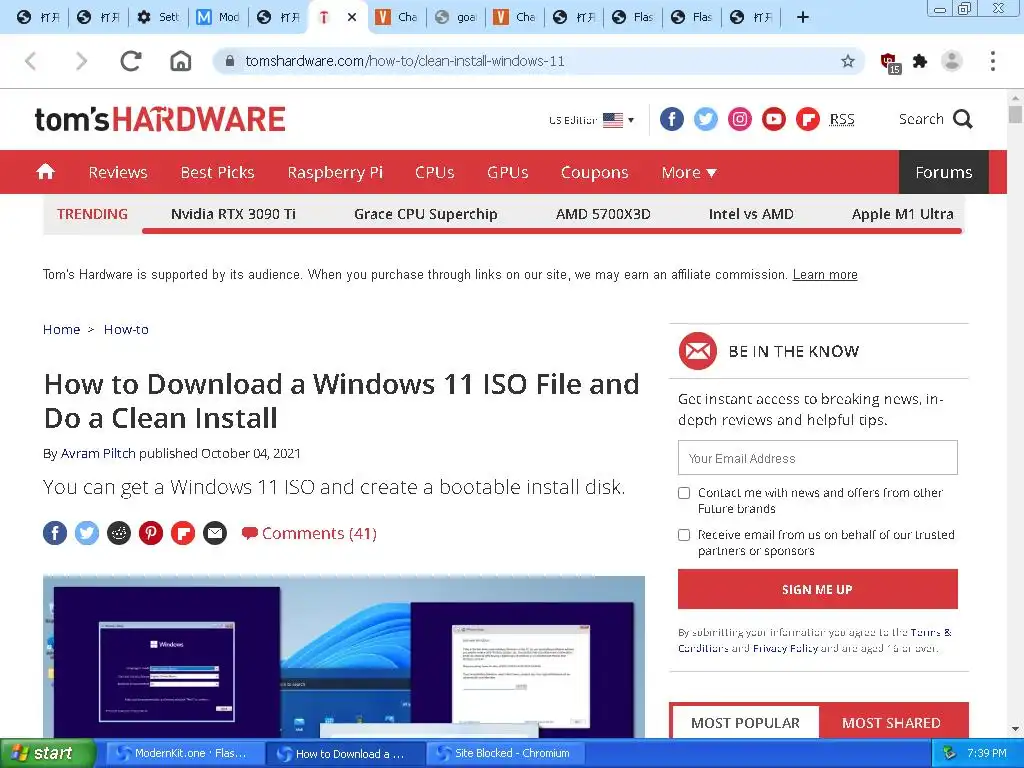The width and height of the screenshot is (1024, 768).
Task: Check 'Receive email from us' checkbox
Action: (x=684, y=535)
